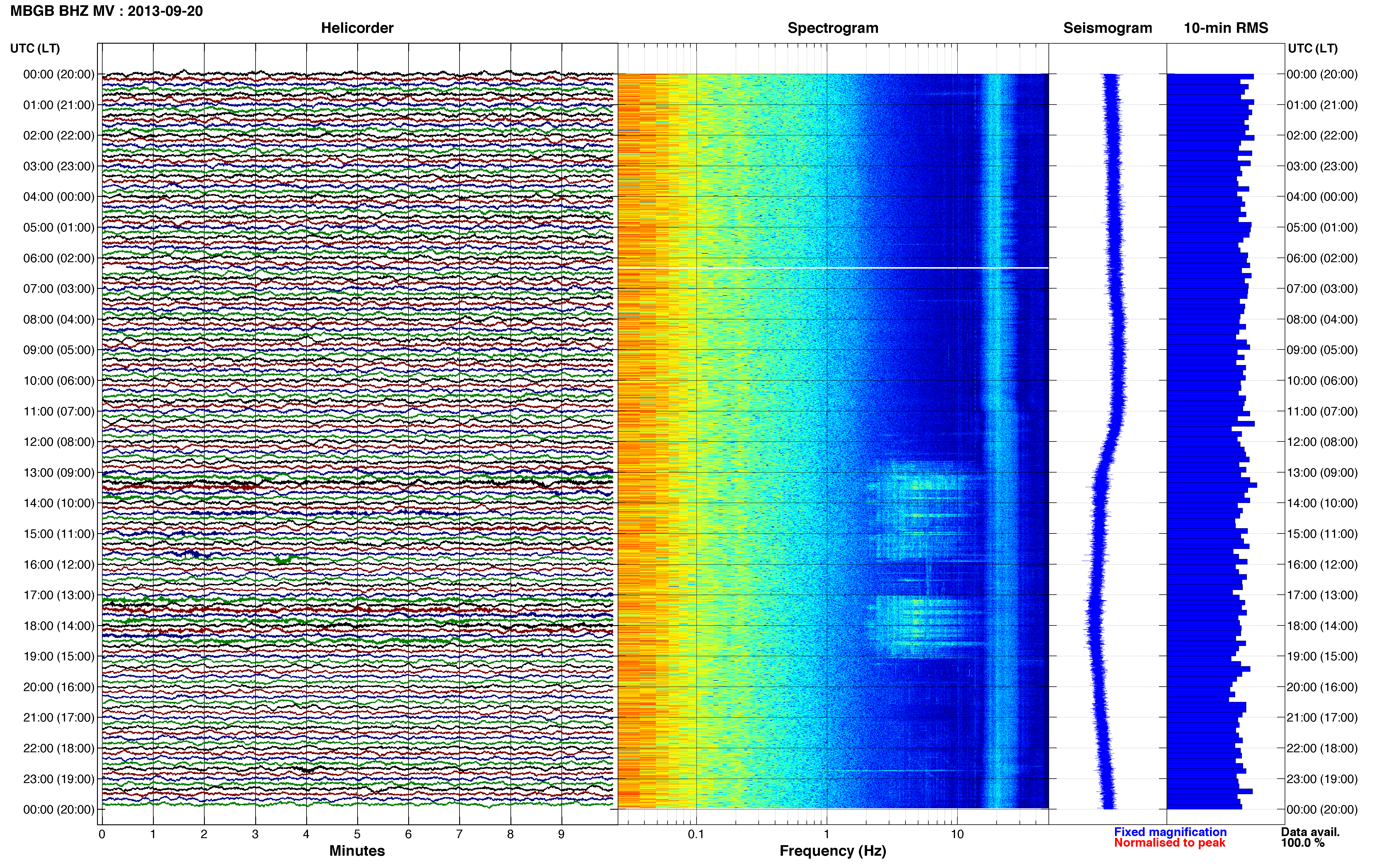Click Helicorder time label '06:00 (02:00)'
This screenshot has width=1389, height=868.
click(x=59, y=258)
